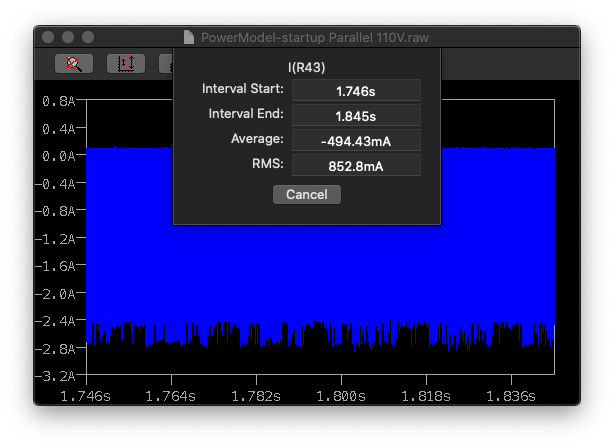614x447 pixels.
Task: Click the zoom-to-fit magnifier toolbar icon
Action: click(74, 63)
